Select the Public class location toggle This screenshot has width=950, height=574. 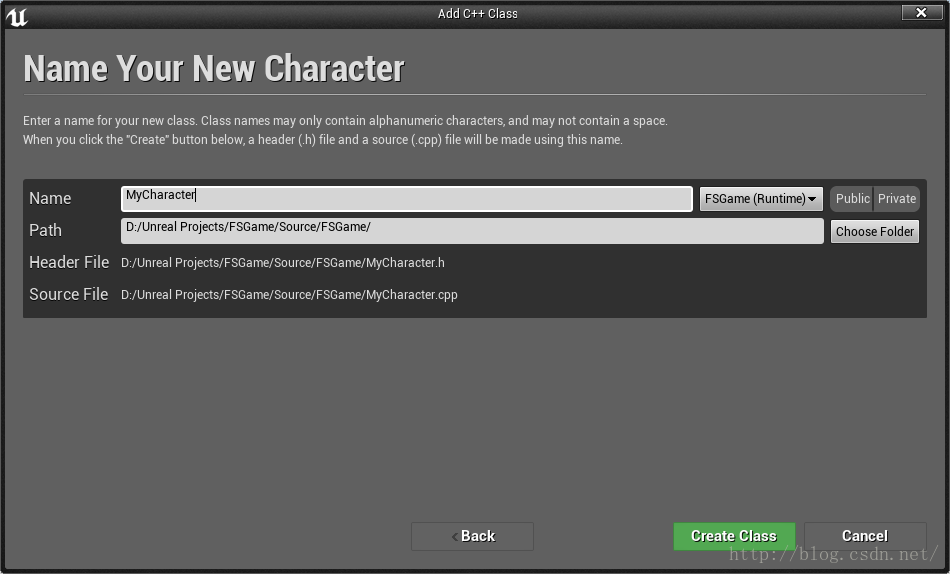coord(851,199)
